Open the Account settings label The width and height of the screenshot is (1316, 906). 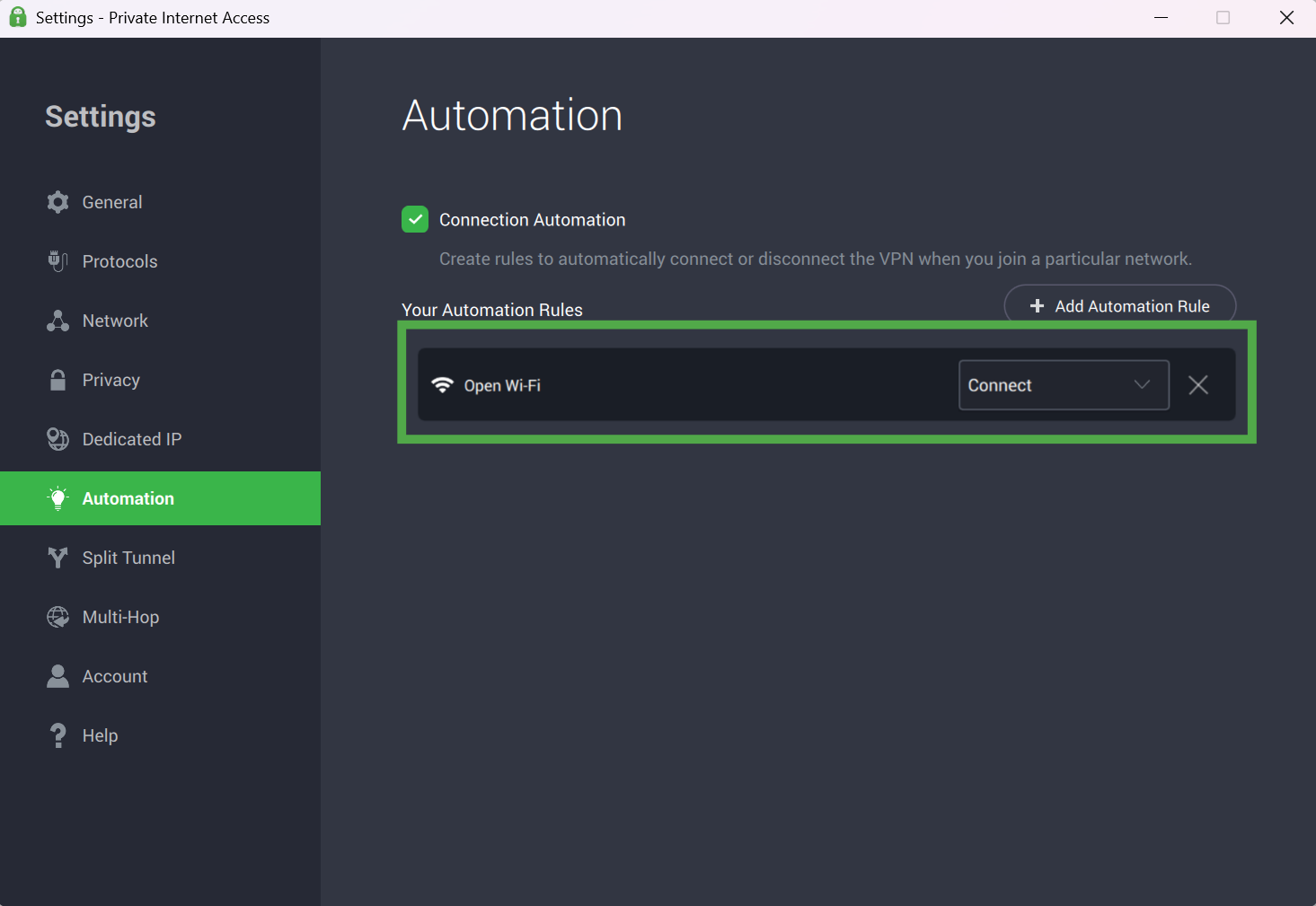tap(115, 676)
